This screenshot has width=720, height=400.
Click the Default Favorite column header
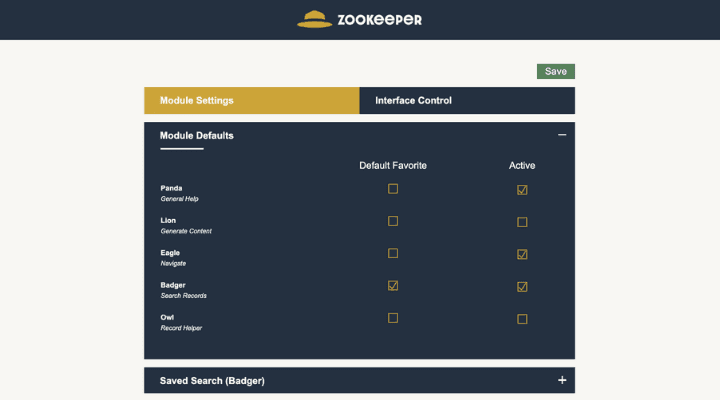[393, 165]
